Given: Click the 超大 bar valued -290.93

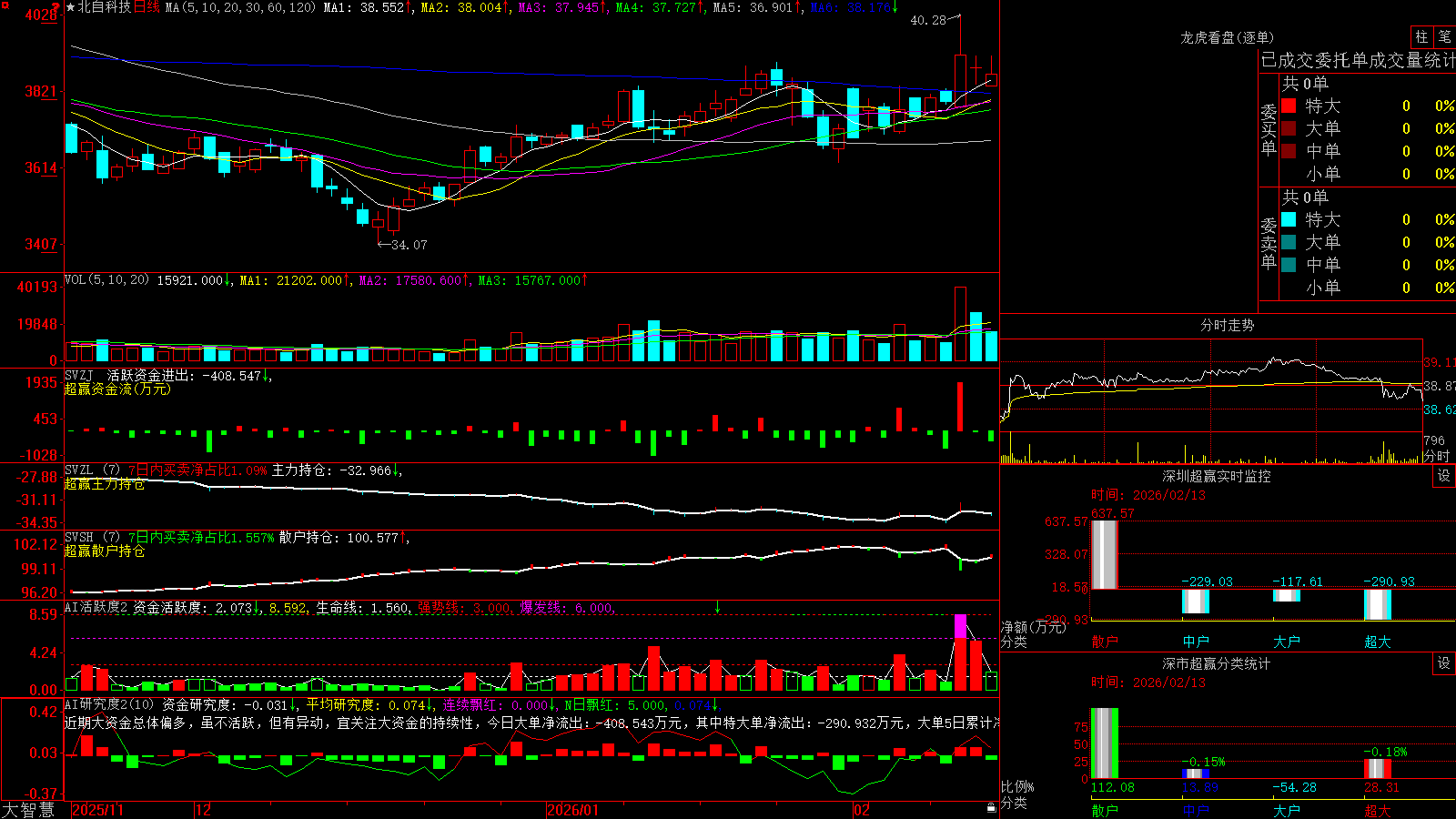Looking at the screenshot, I should point(1378,604).
